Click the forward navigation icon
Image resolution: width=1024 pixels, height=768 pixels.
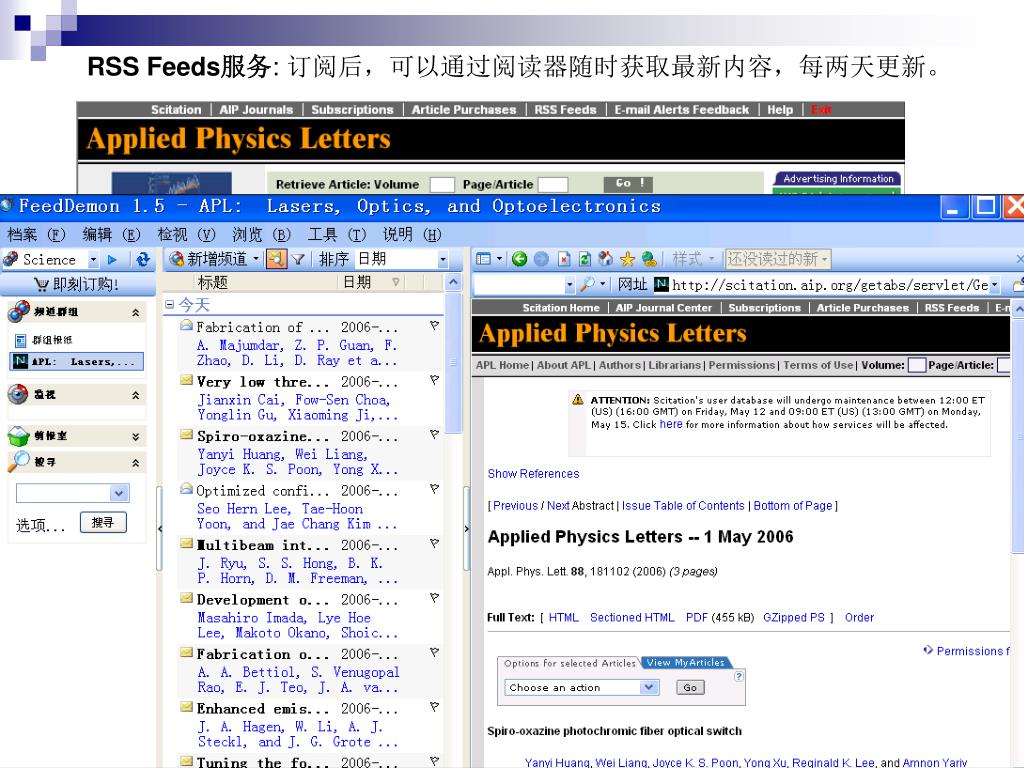pos(541,259)
